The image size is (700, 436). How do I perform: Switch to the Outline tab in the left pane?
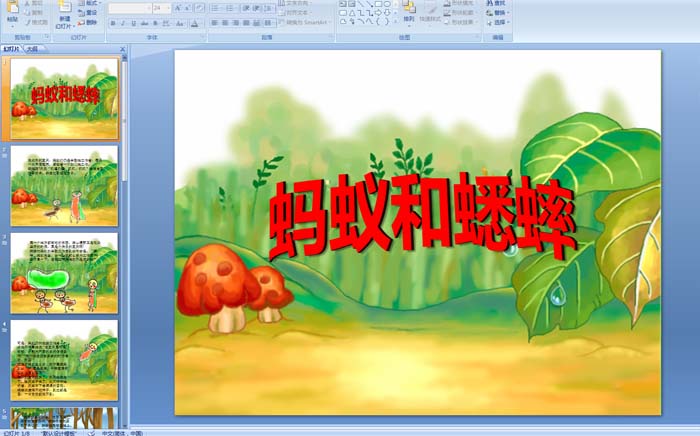point(33,48)
